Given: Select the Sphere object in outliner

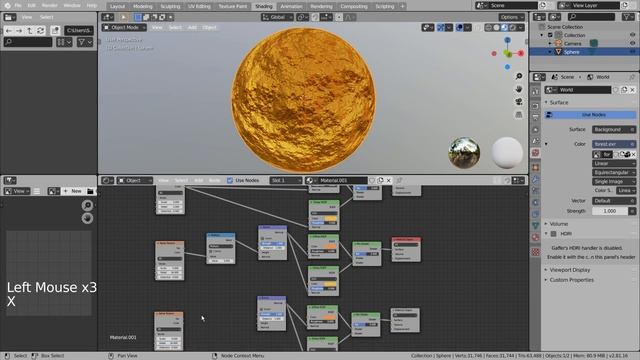Looking at the screenshot, I should coord(571,52).
